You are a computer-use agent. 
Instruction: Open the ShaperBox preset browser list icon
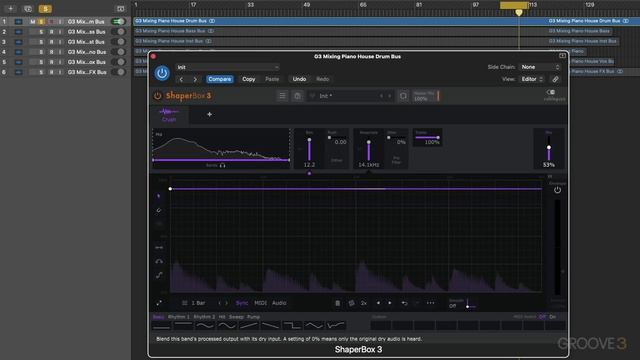(x=282, y=96)
